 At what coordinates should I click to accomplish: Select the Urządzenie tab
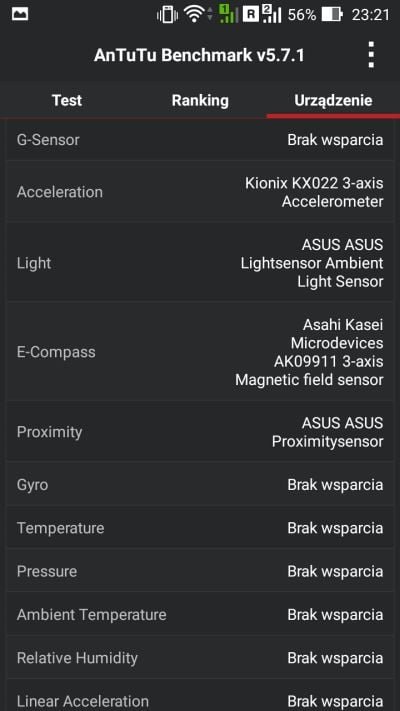click(x=333, y=100)
